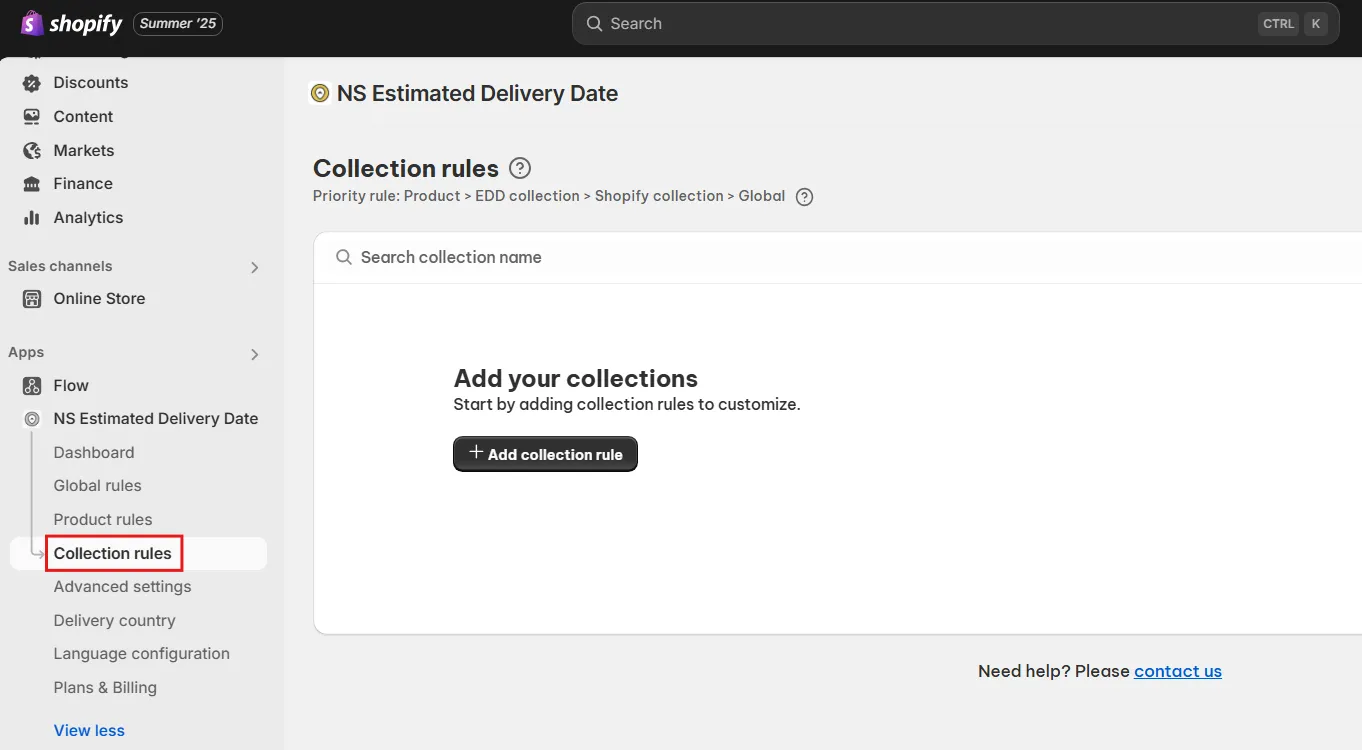Click the Add collection rule button
The height and width of the screenshot is (750, 1362).
tap(545, 454)
